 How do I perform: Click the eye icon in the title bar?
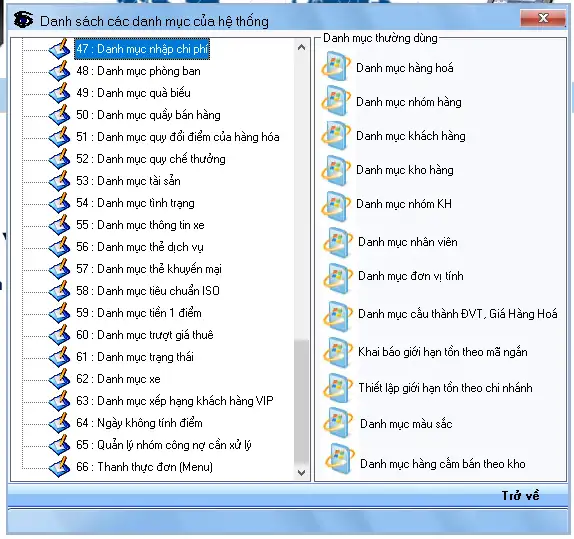point(23,20)
